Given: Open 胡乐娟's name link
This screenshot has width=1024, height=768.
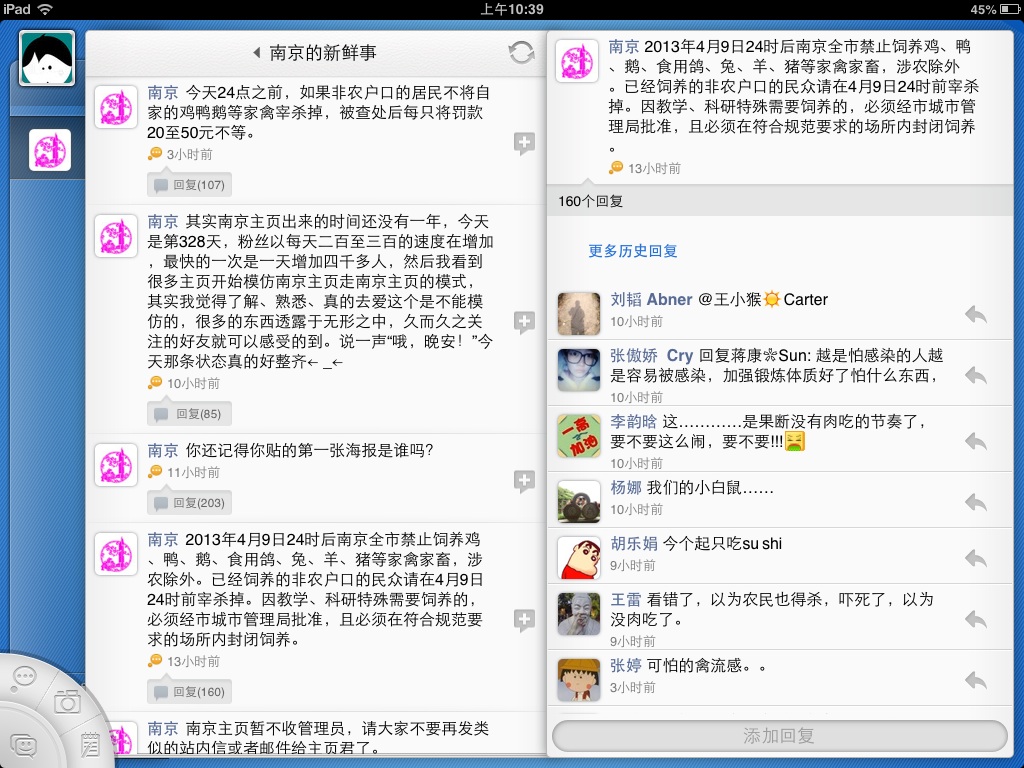Looking at the screenshot, I should coord(633,543).
